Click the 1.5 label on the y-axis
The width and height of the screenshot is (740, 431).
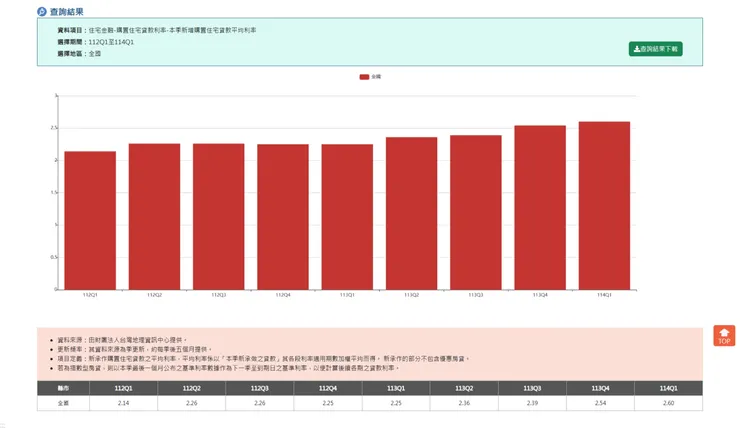(x=54, y=193)
